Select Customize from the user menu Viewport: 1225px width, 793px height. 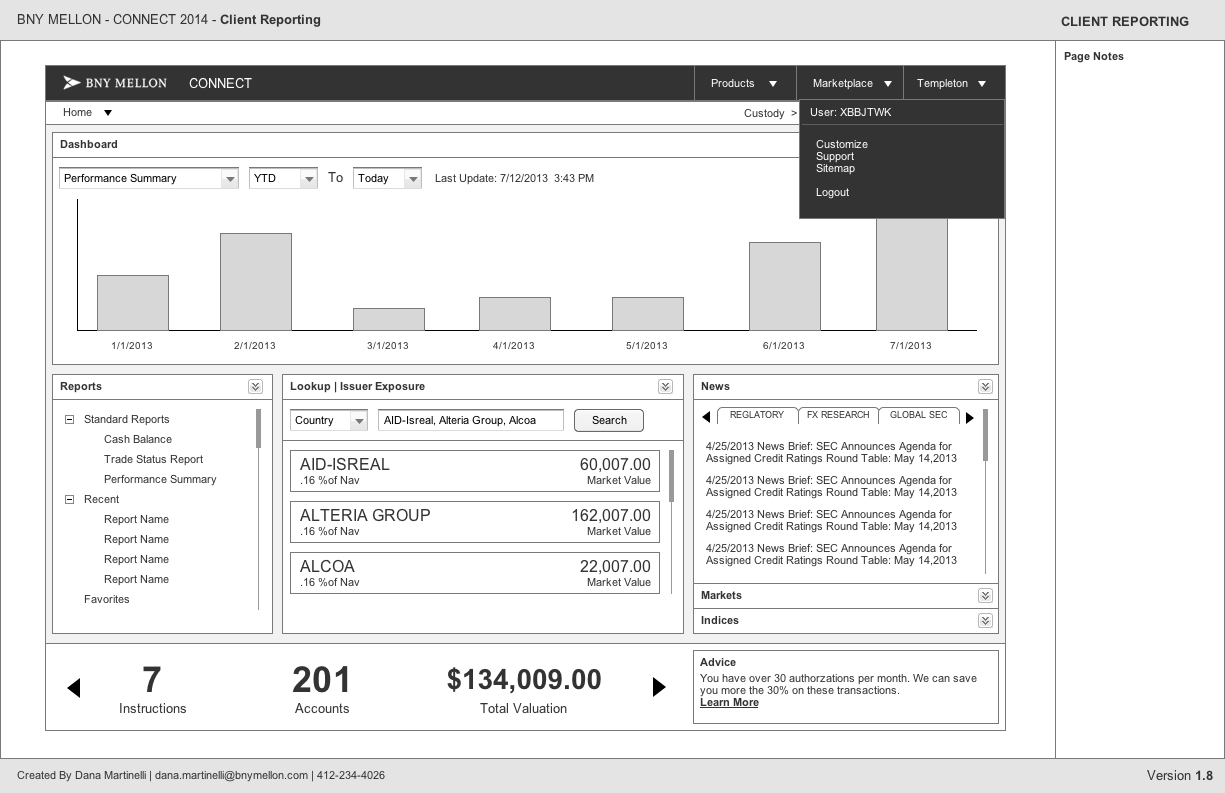click(842, 144)
